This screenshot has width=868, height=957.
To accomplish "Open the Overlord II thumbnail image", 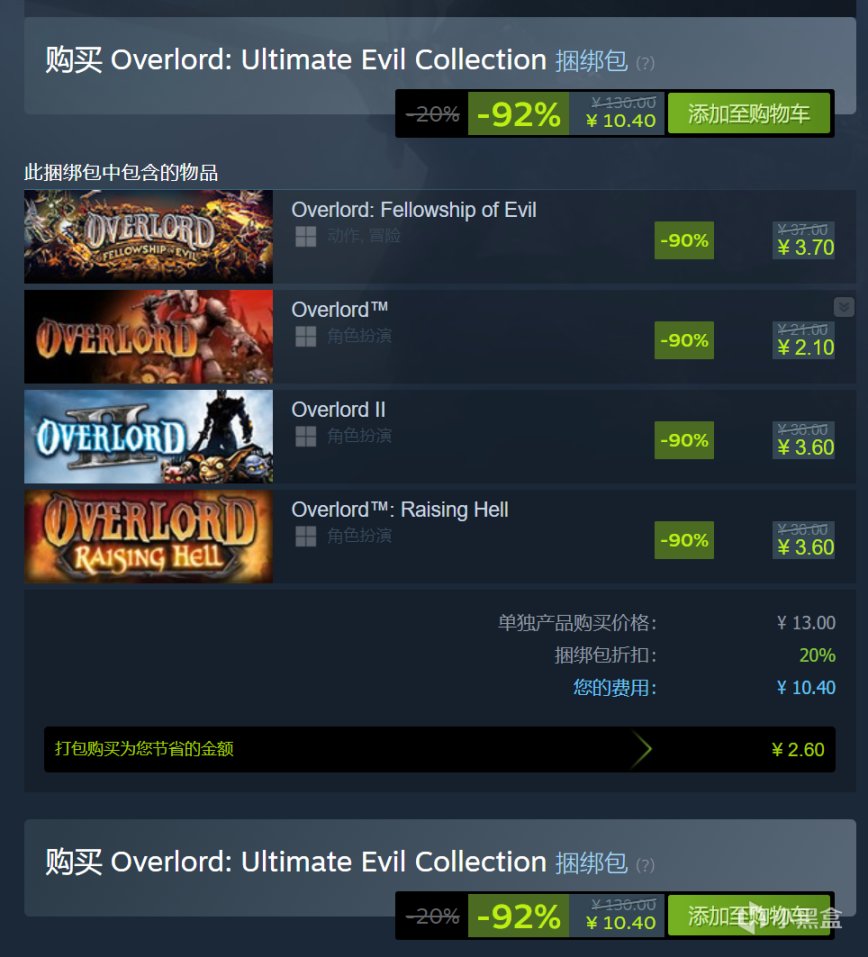I will [x=148, y=436].
